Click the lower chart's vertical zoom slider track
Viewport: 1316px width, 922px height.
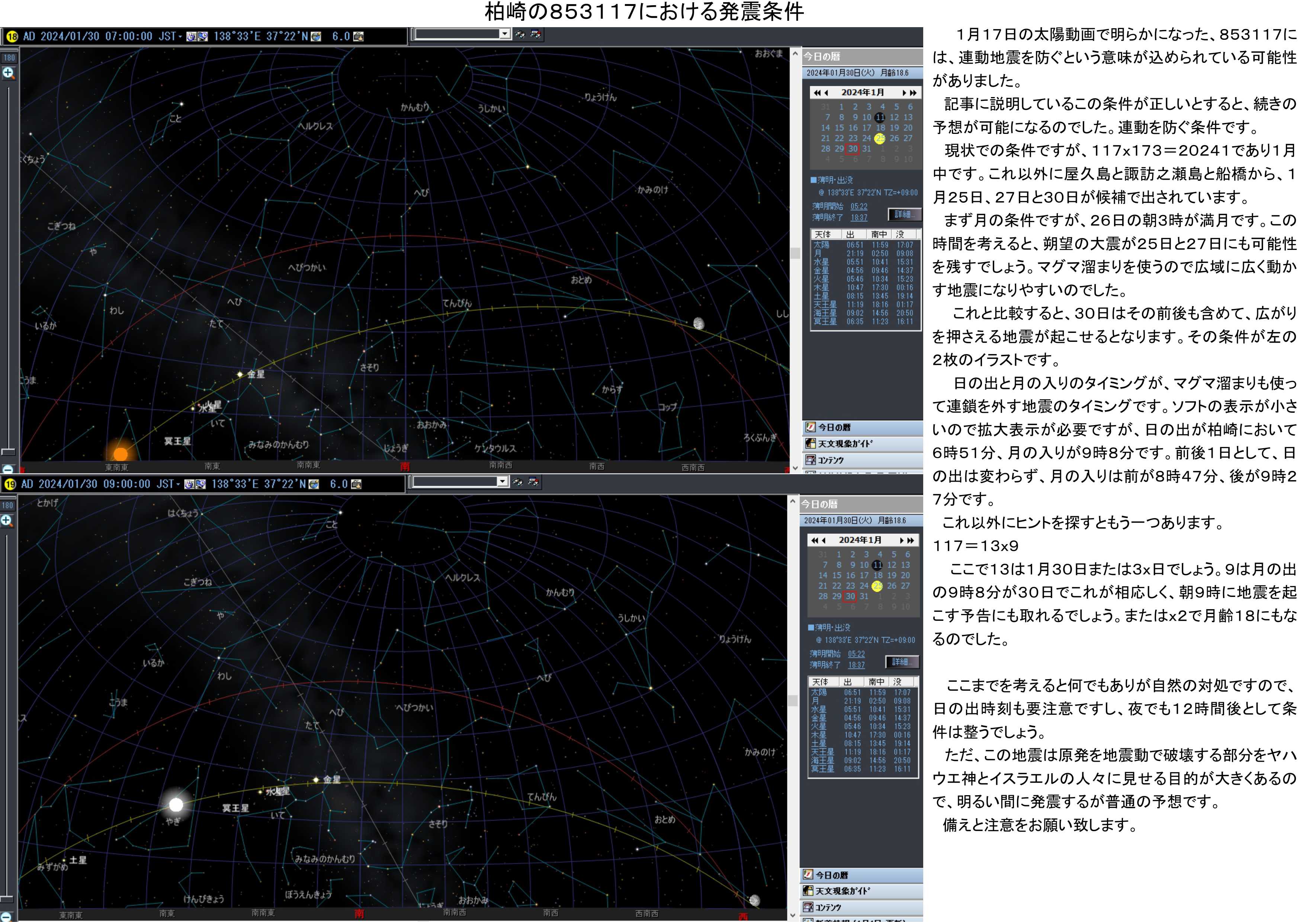[7, 716]
